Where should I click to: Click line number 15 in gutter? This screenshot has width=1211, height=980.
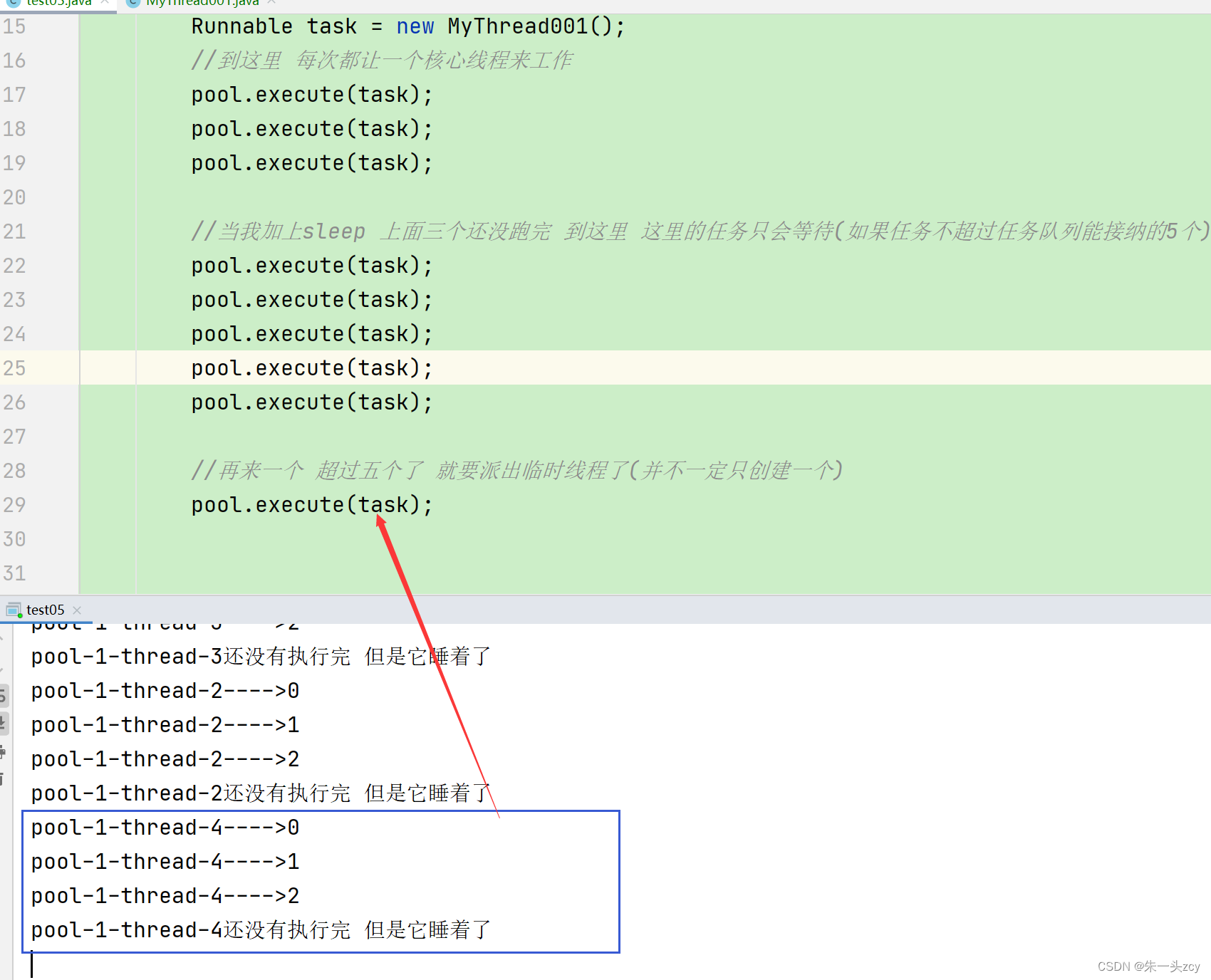pyautogui.click(x=14, y=26)
